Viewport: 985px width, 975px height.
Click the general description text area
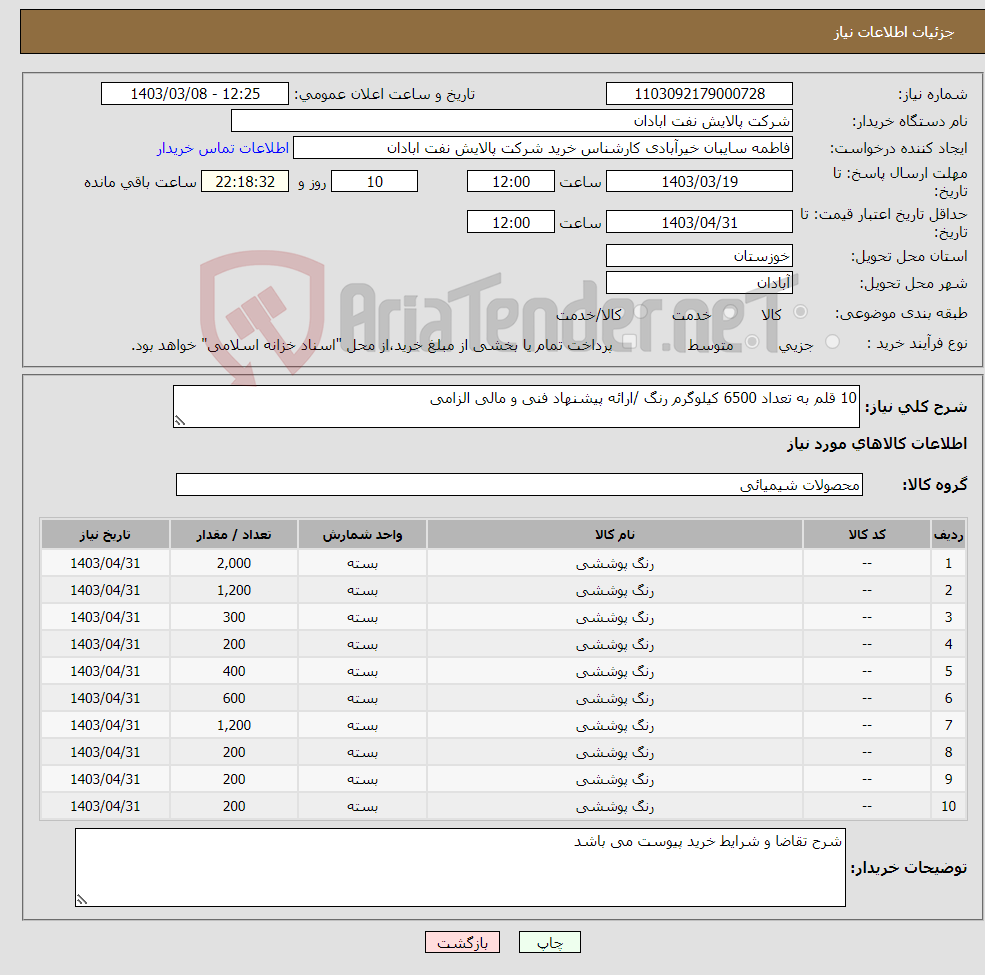(516, 406)
